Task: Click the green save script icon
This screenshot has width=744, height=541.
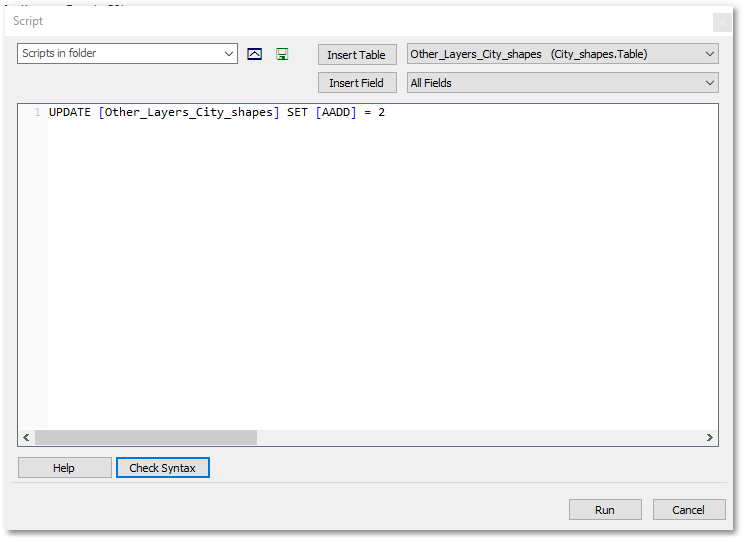Action: 282,54
